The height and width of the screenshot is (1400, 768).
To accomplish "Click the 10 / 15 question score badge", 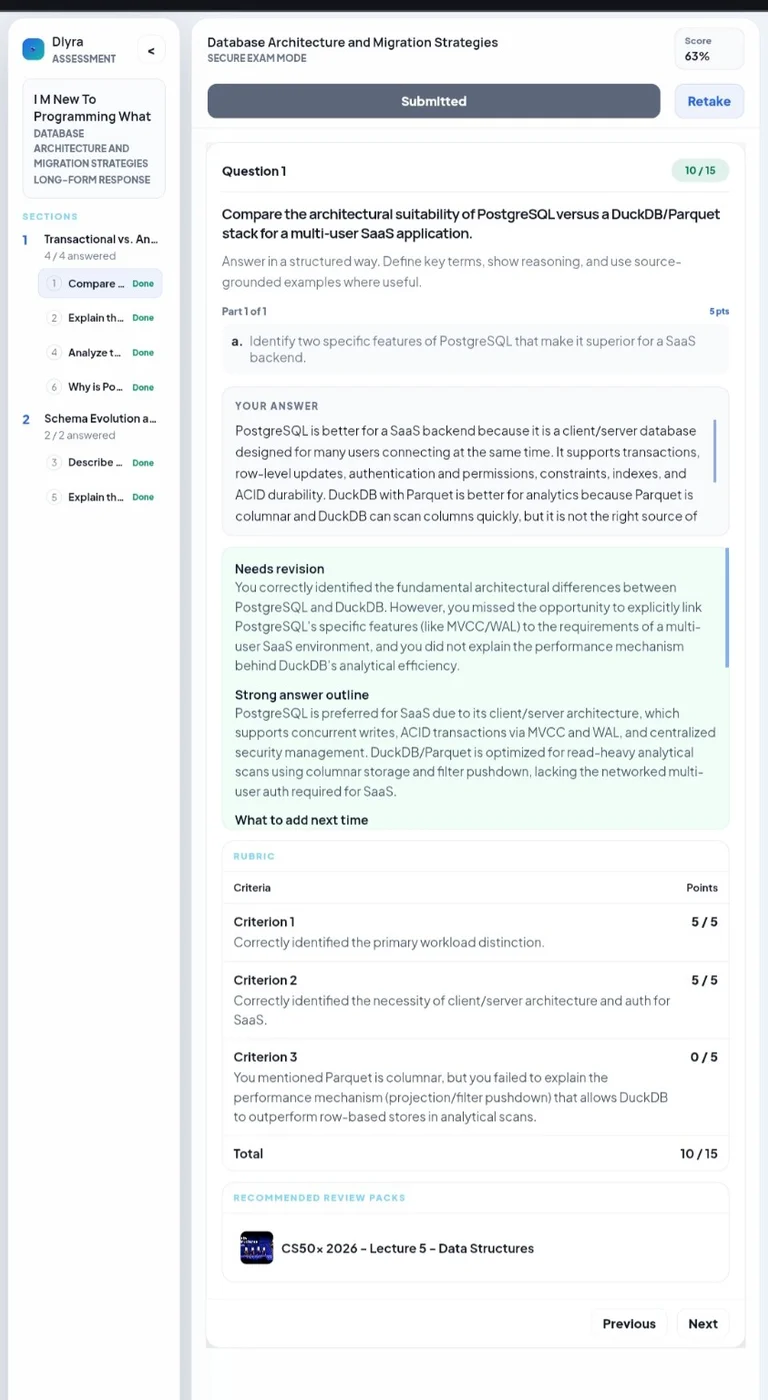I will [x=700, y=171].
